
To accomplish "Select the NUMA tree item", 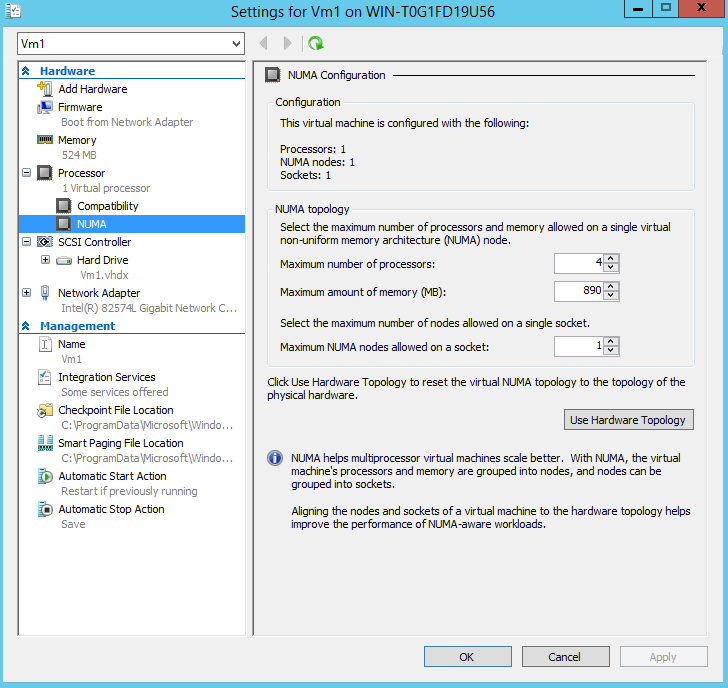I will 132,224.
